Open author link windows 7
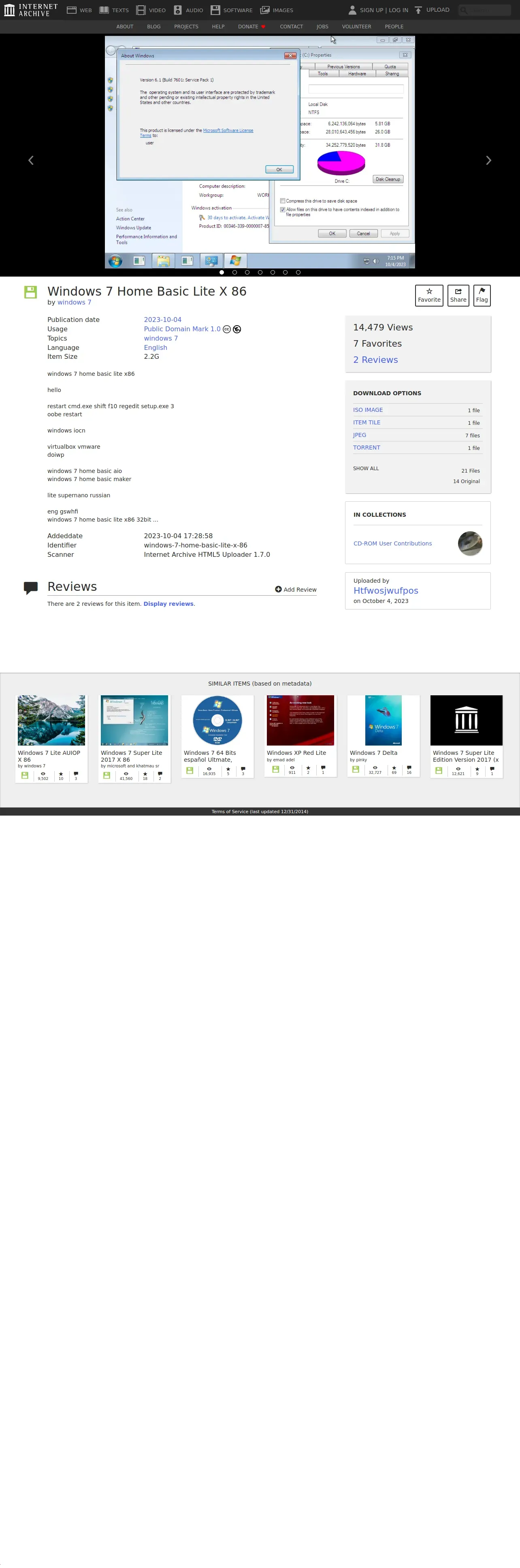 [x=74, y=303]
